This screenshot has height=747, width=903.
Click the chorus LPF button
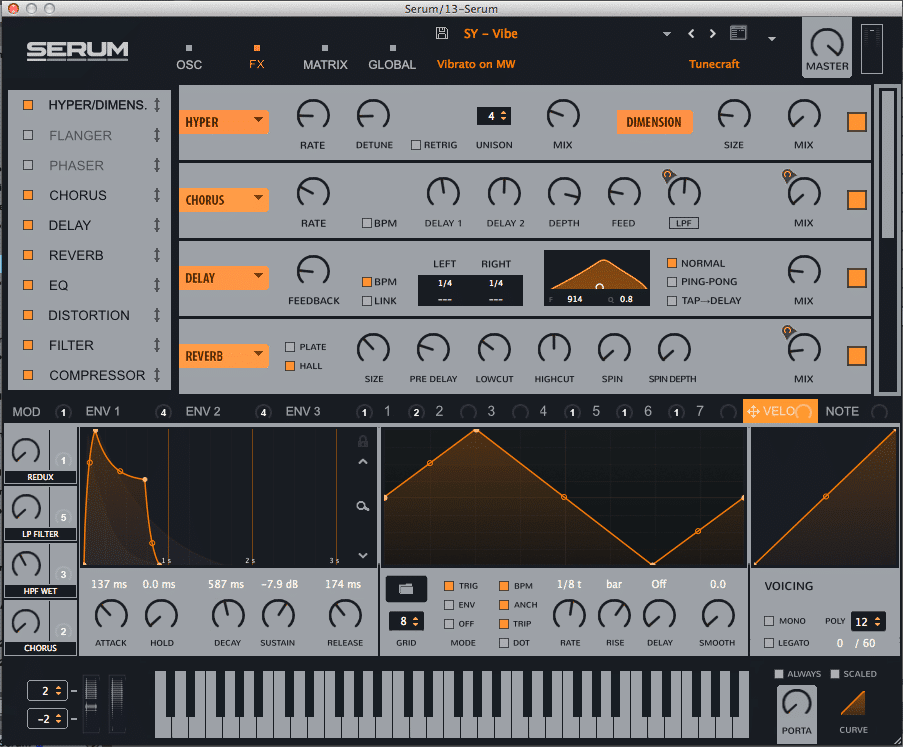(684, 223)
